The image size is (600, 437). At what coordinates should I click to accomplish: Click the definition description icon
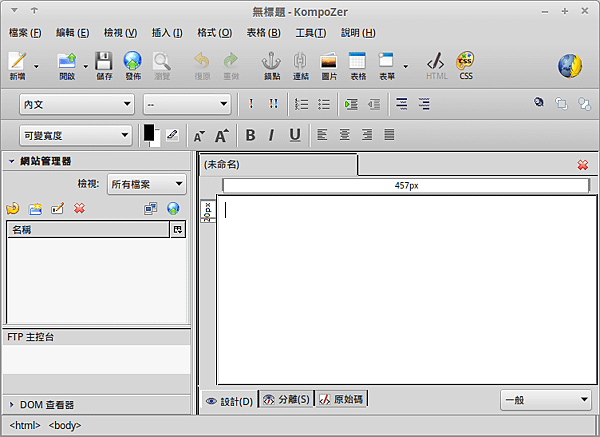[x=424, y=104]
